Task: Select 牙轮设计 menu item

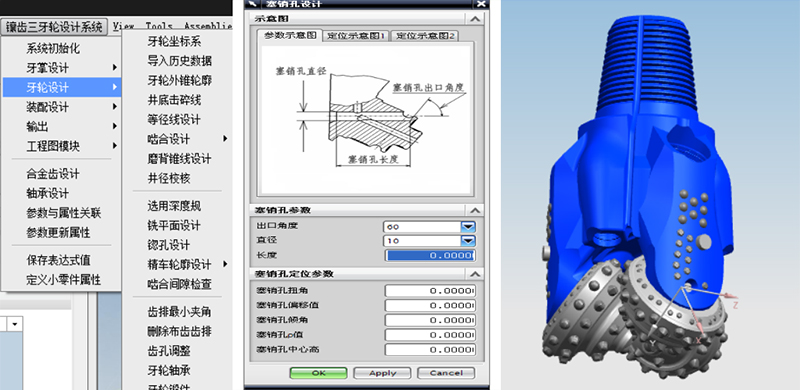Action: point(62,87)
